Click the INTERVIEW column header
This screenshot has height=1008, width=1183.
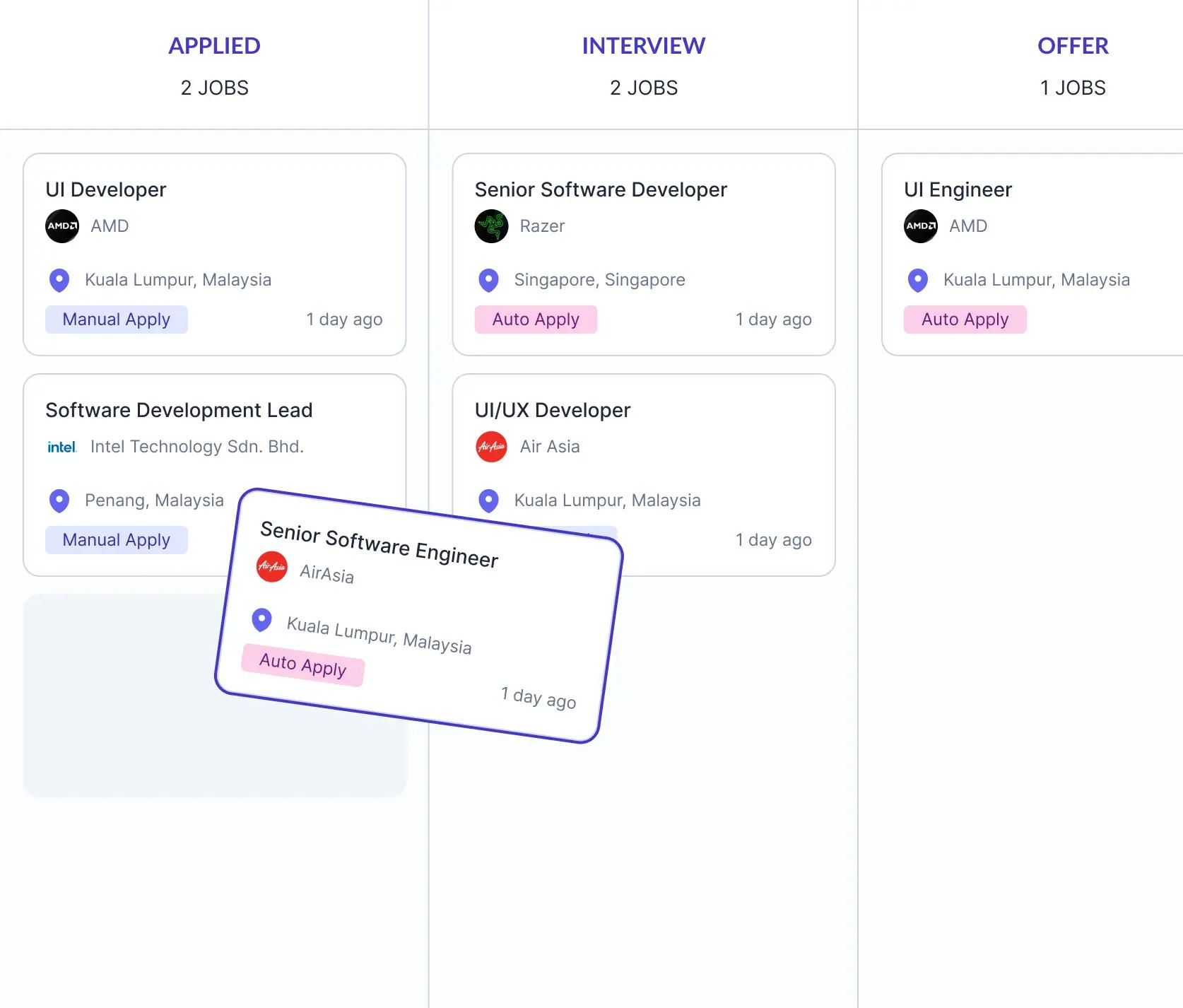pos(643,45)
